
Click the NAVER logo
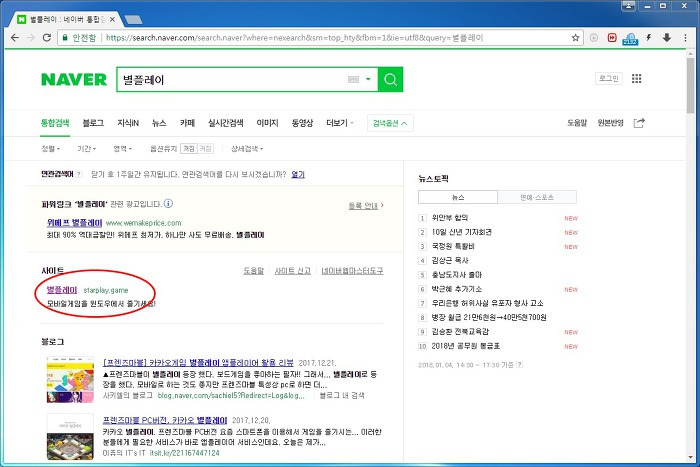(74, 79)
